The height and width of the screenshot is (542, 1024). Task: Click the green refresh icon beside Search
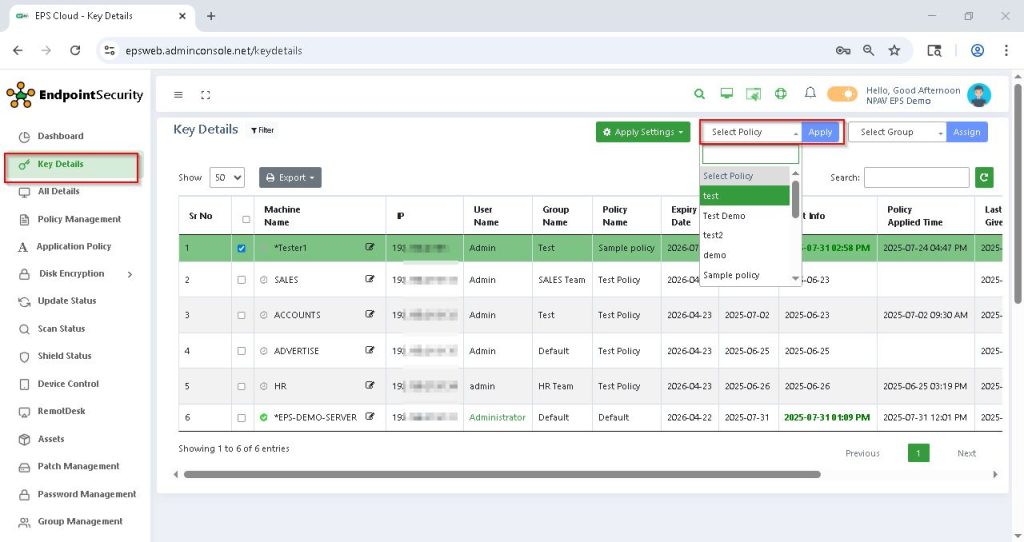[985, 178]
